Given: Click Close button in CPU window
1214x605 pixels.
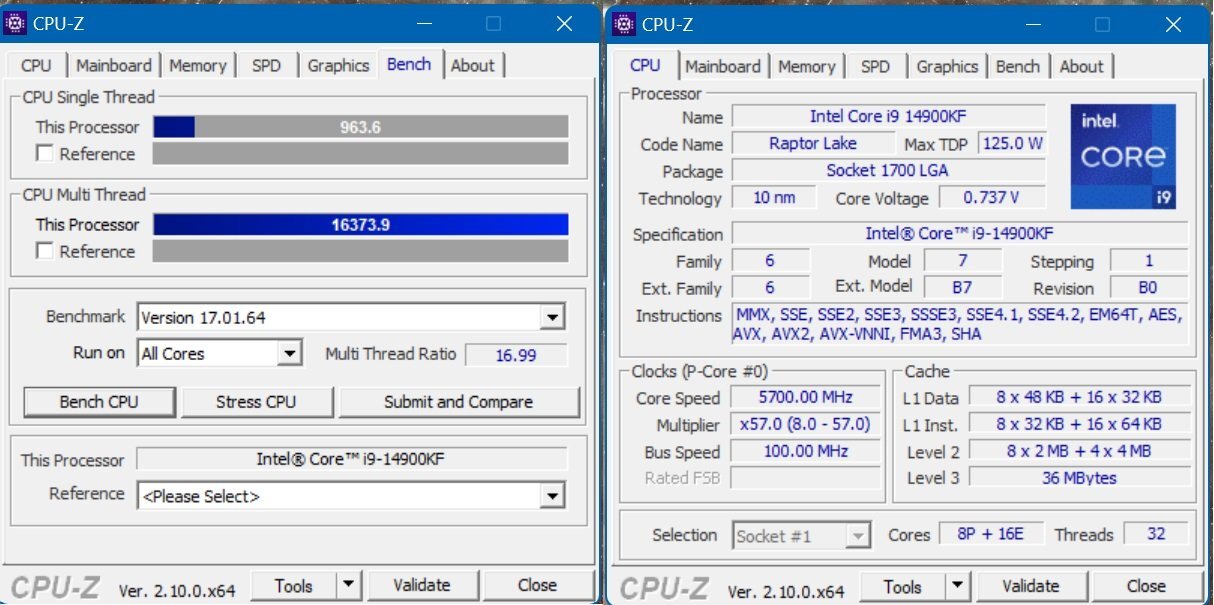Looking at the screenshot, I should point(1146,586).
